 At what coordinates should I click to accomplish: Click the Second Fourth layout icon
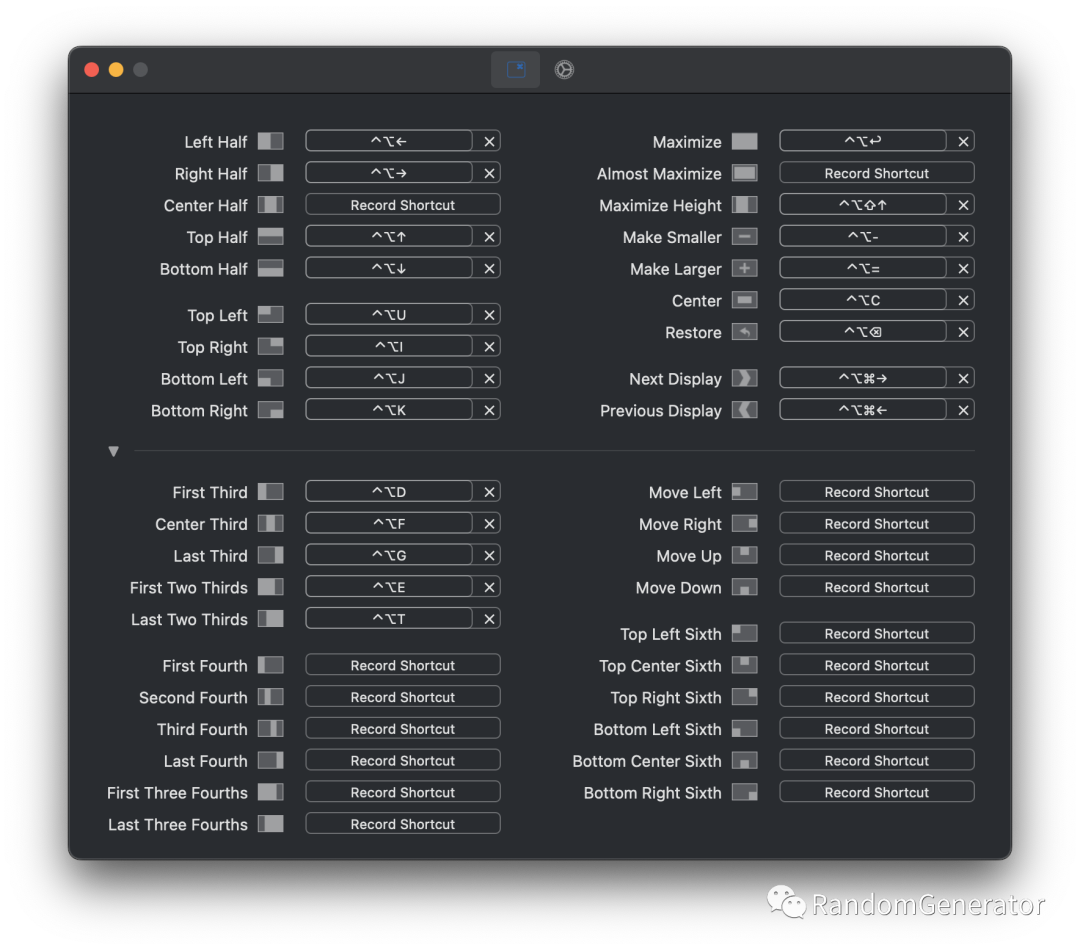pyautogui.click(x=271, y=696)
